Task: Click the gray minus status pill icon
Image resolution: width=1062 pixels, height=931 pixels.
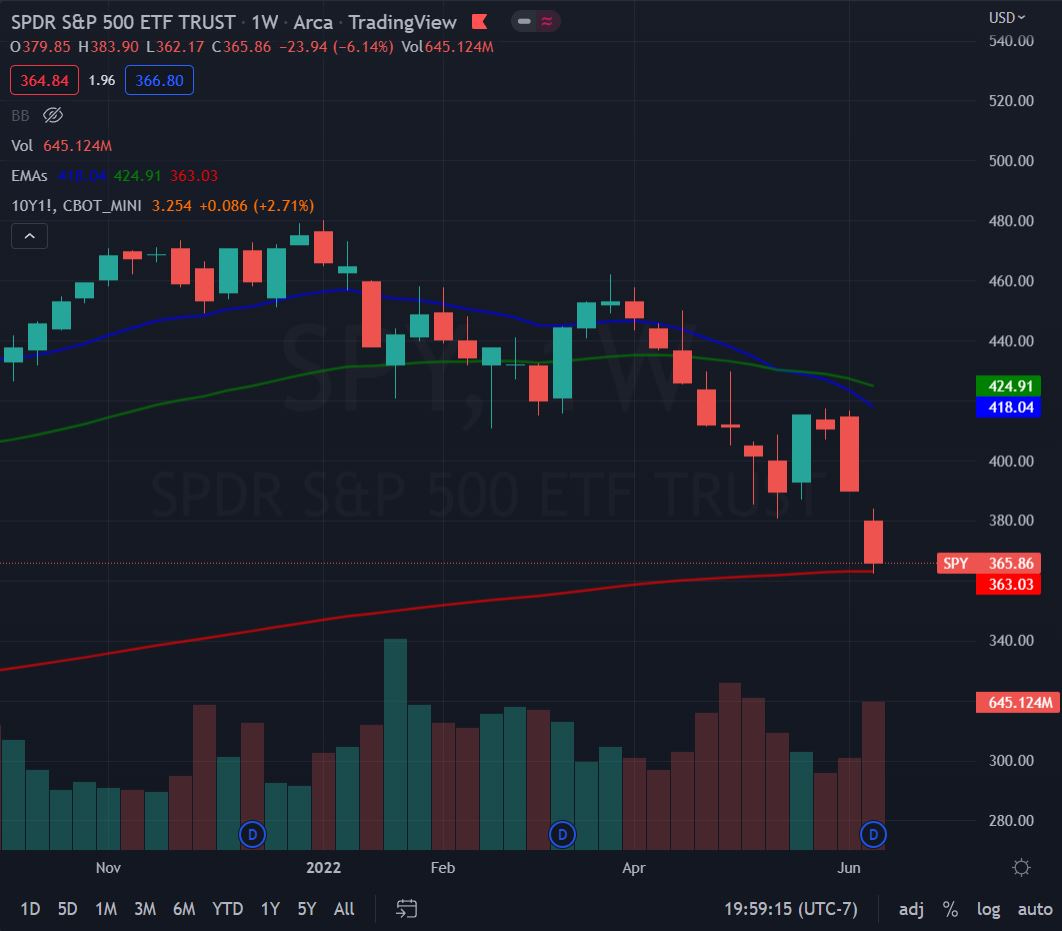Action: (x=524, y=22)
